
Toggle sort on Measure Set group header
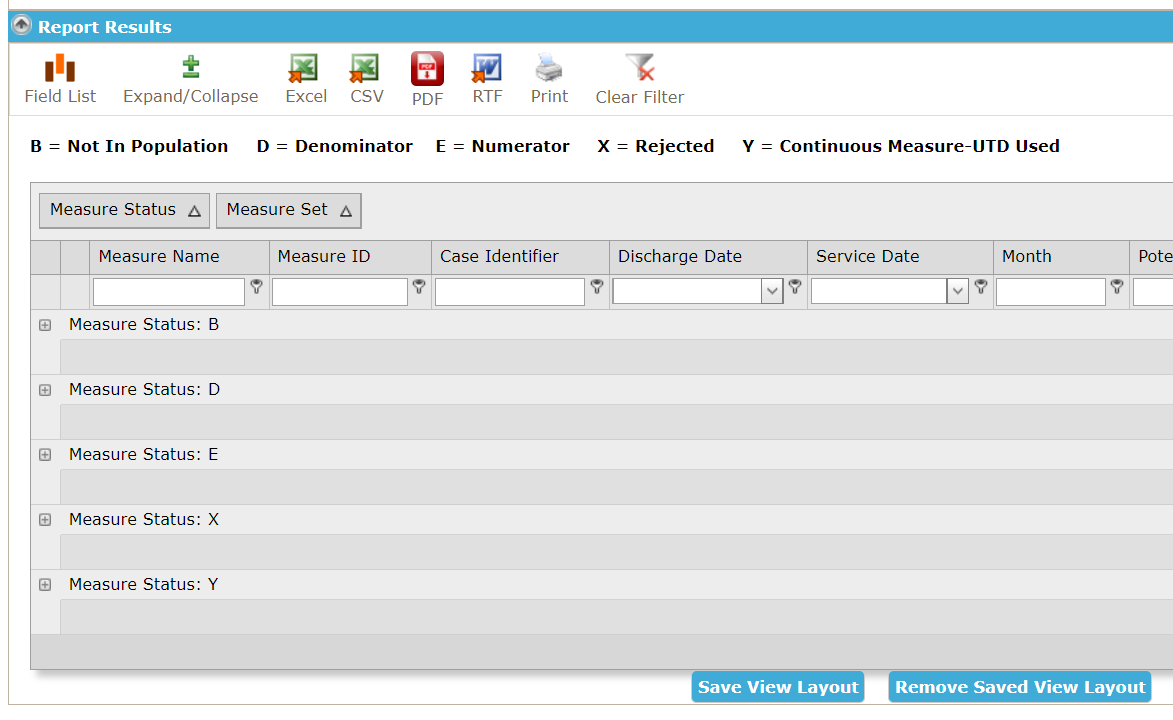click(289, 210)
